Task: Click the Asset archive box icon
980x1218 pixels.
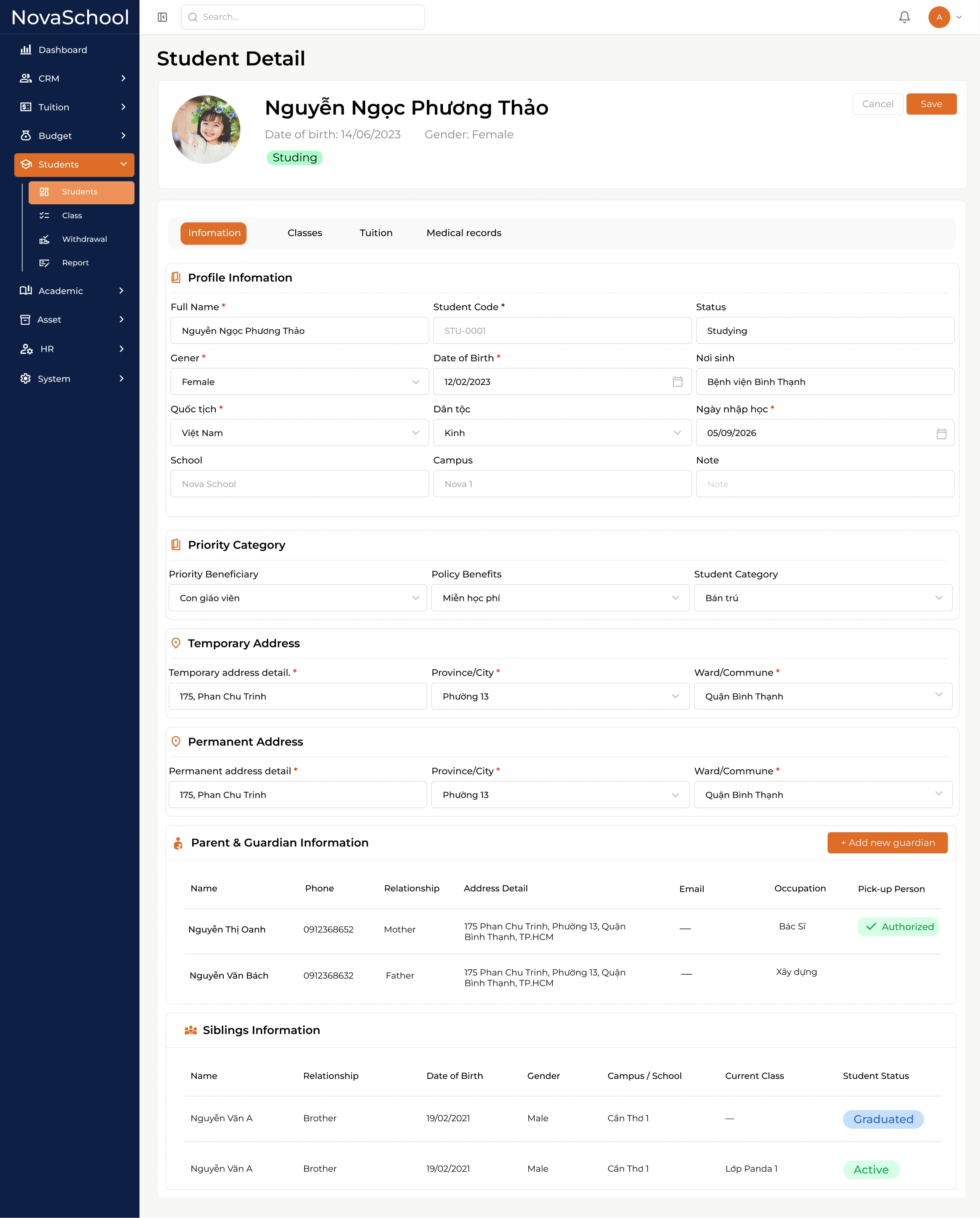Action: 25,320
